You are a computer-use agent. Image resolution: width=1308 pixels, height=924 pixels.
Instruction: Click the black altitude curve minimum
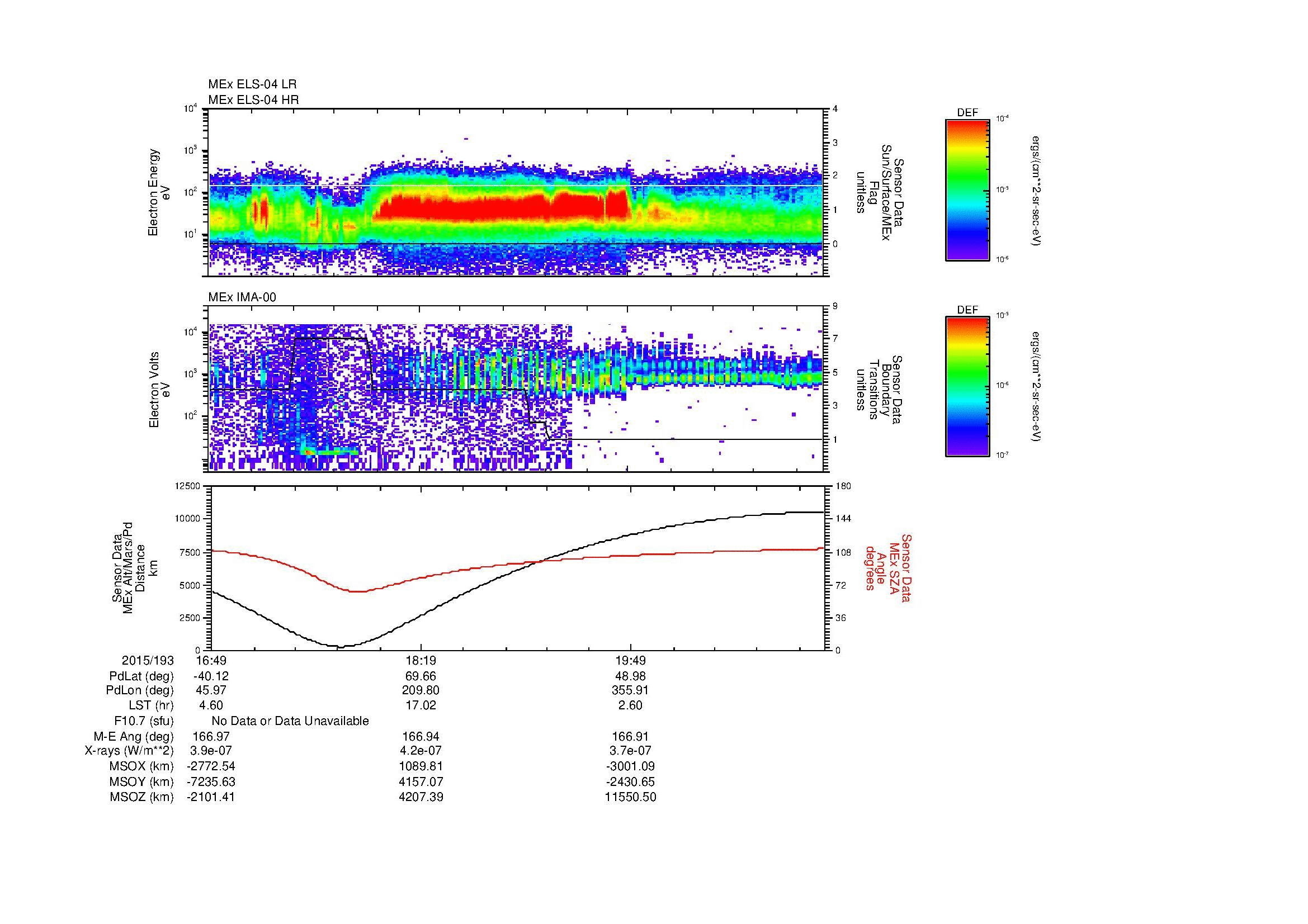point(340,646)
